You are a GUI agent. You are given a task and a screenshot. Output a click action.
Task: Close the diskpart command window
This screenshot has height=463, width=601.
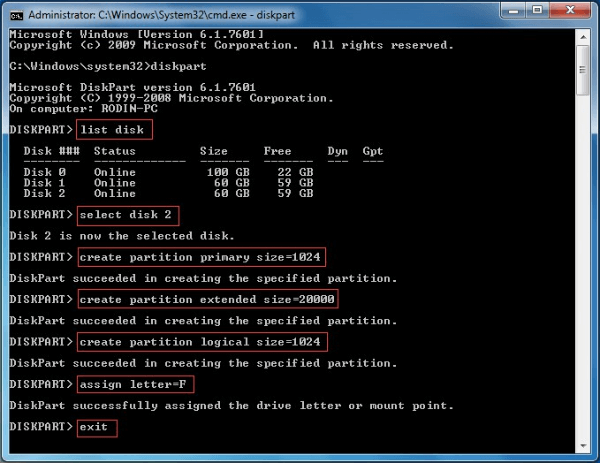569,10
